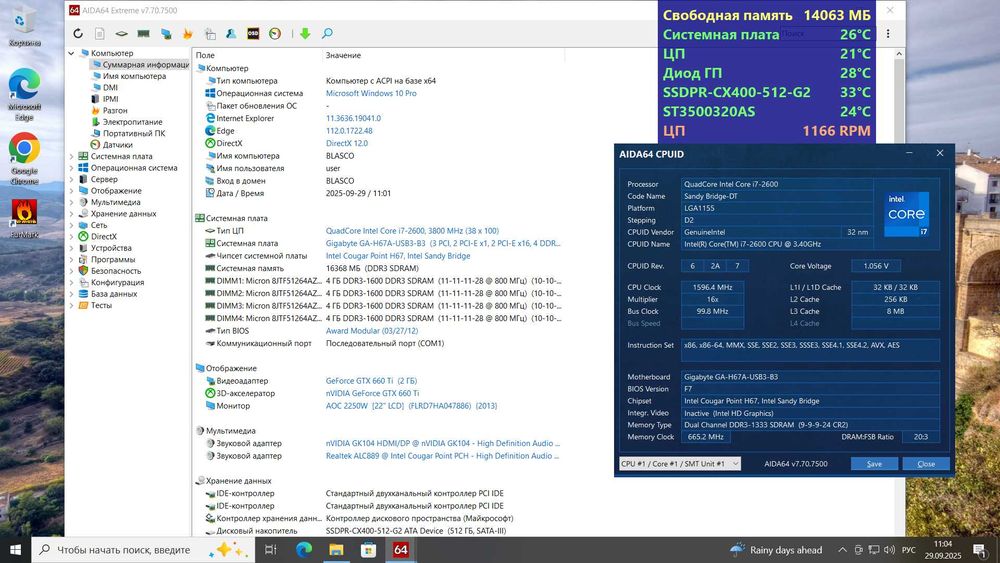Image resolution: width=1000 pixels, height=563 pixels.
Task: Open Rainy days ahead weather widget
Action: tap(776, 550)
